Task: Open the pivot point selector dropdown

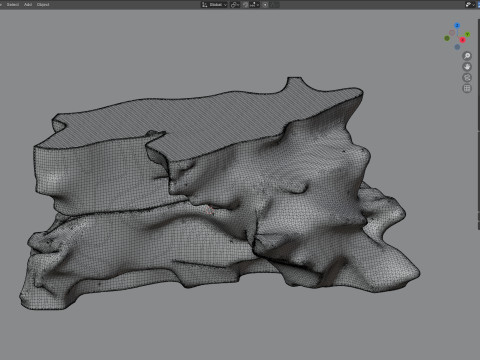Action: click(235, 5)
